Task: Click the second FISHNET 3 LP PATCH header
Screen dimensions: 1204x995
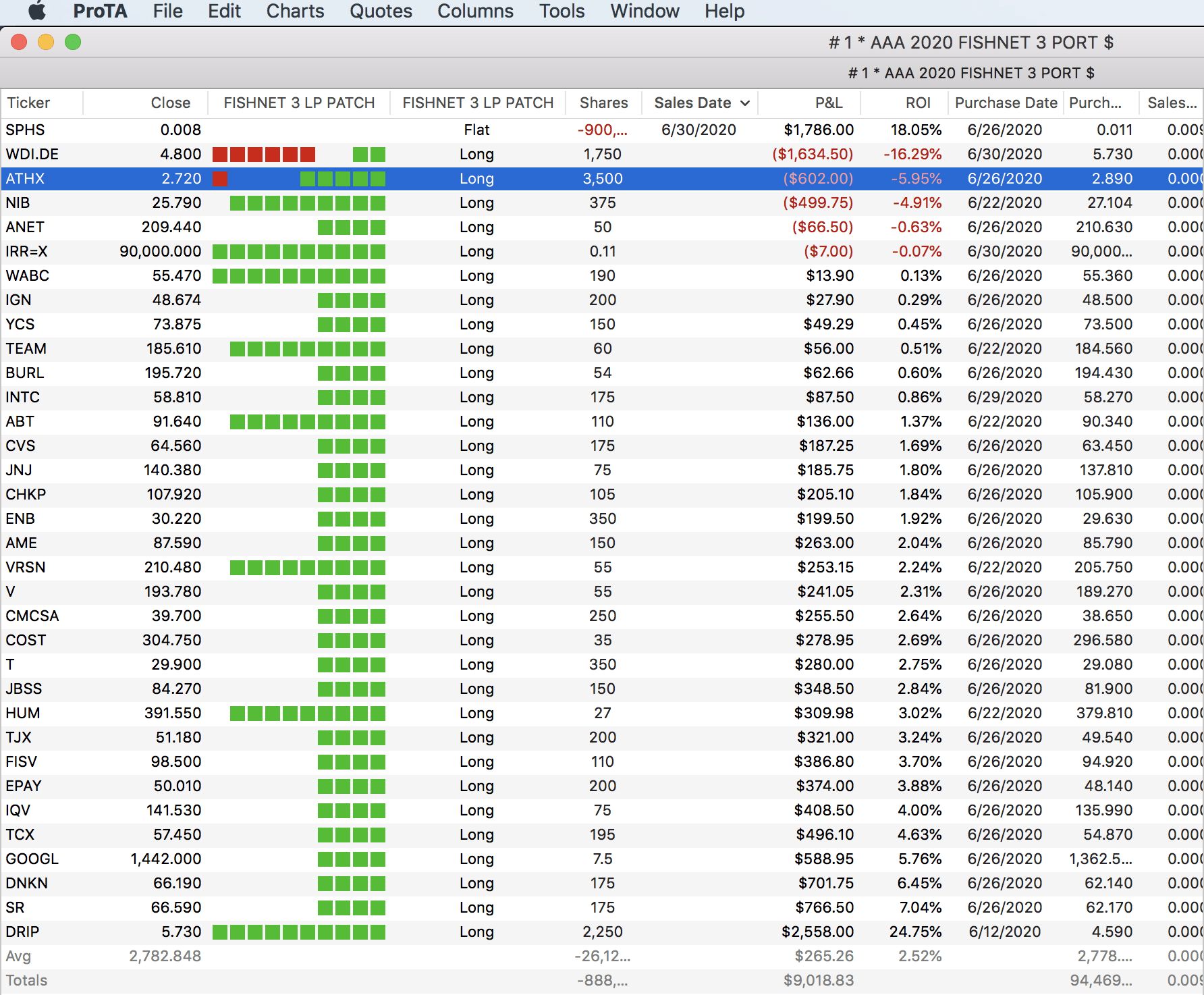Action: click(478, 103)
